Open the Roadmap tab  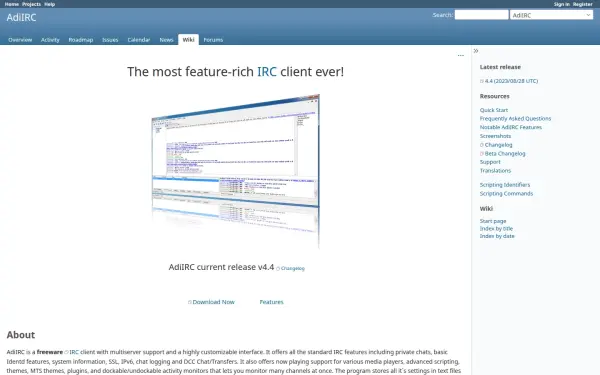[81, 40]
